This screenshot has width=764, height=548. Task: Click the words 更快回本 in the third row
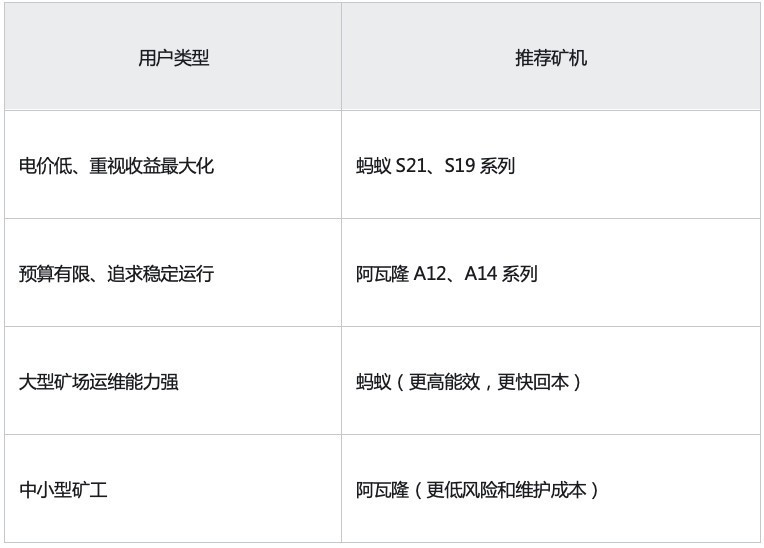click(x=533, y=382)
